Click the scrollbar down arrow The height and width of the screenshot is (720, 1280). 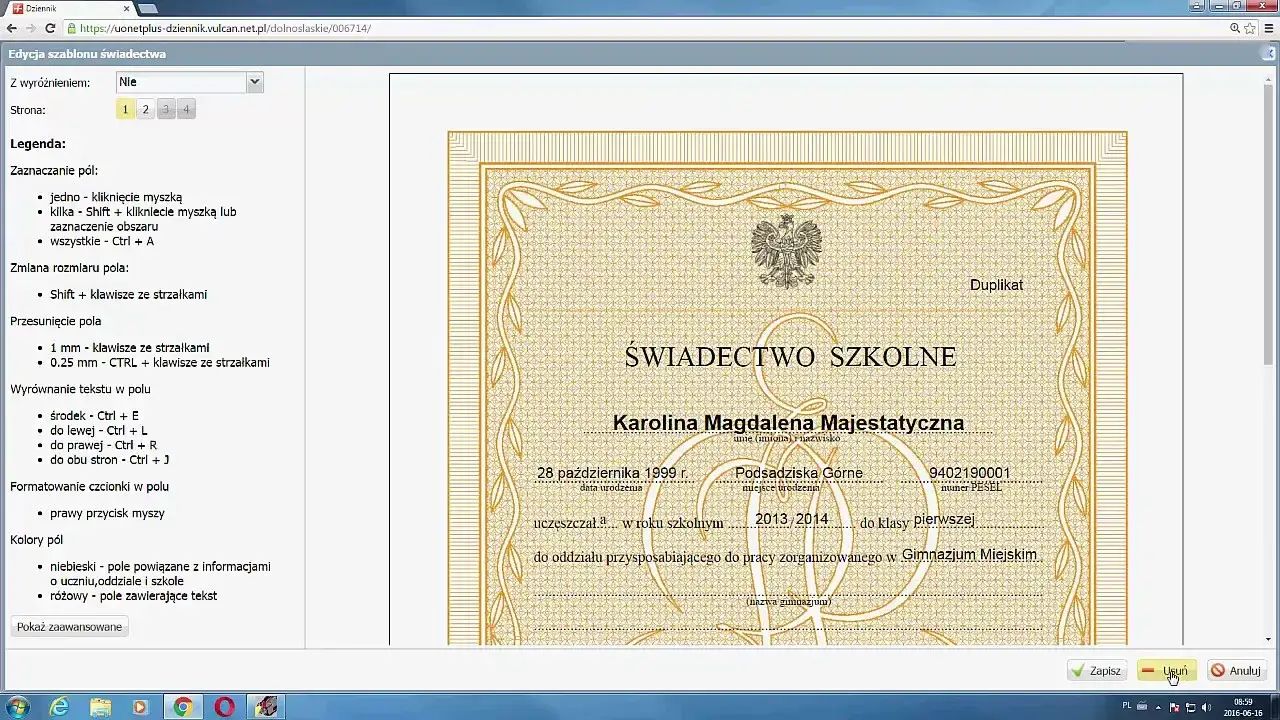coord(1269,639)
